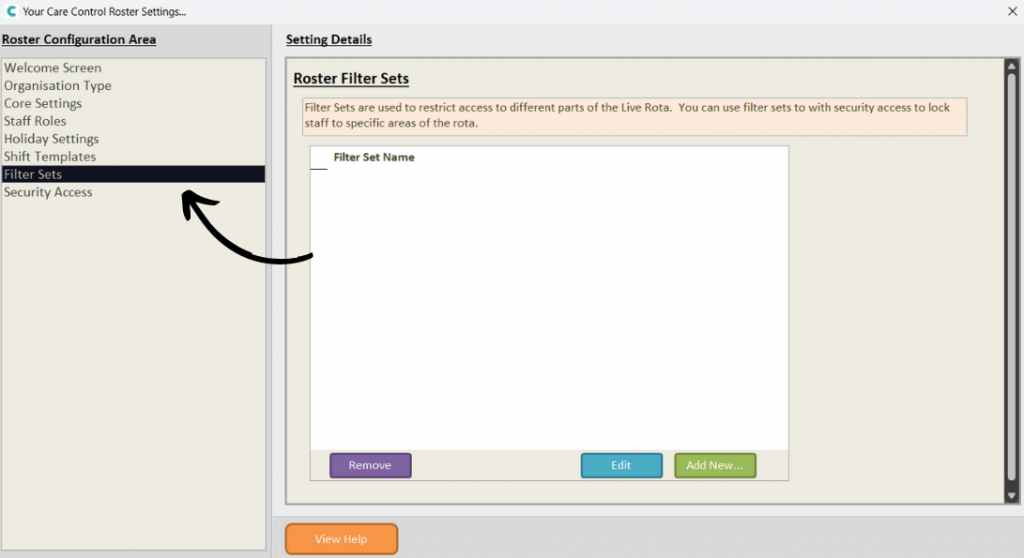Click the Filter Sets description info box

(x=634, y=116)
